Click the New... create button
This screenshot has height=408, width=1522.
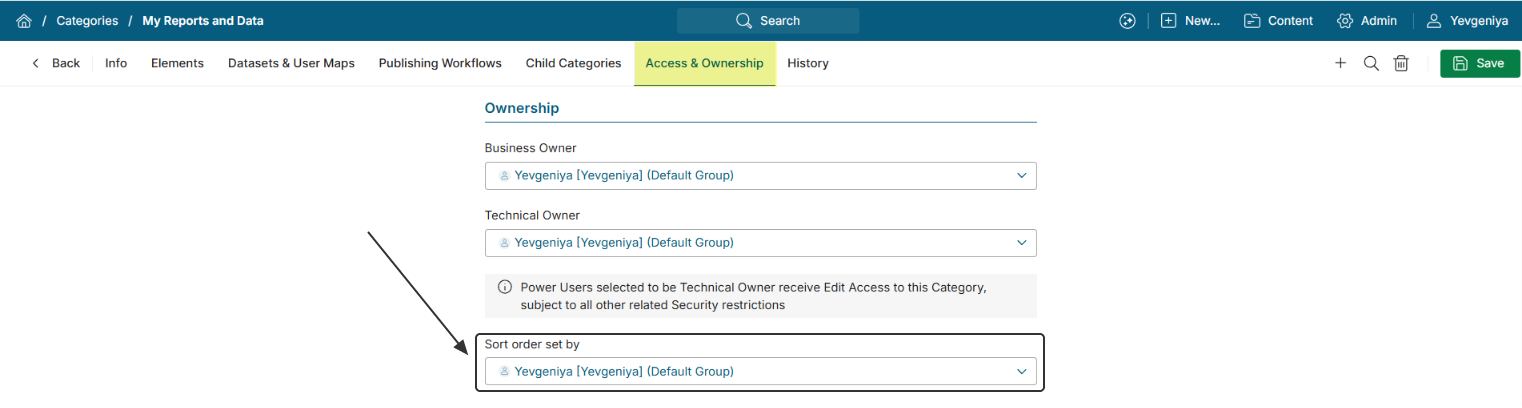tap(1190, 21)
